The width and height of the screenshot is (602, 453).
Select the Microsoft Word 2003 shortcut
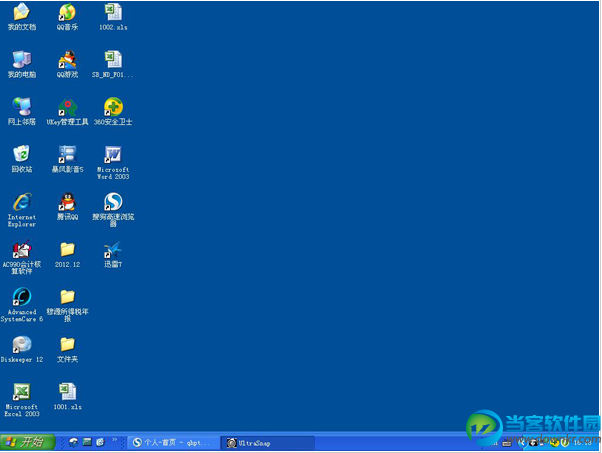[113, 163]
